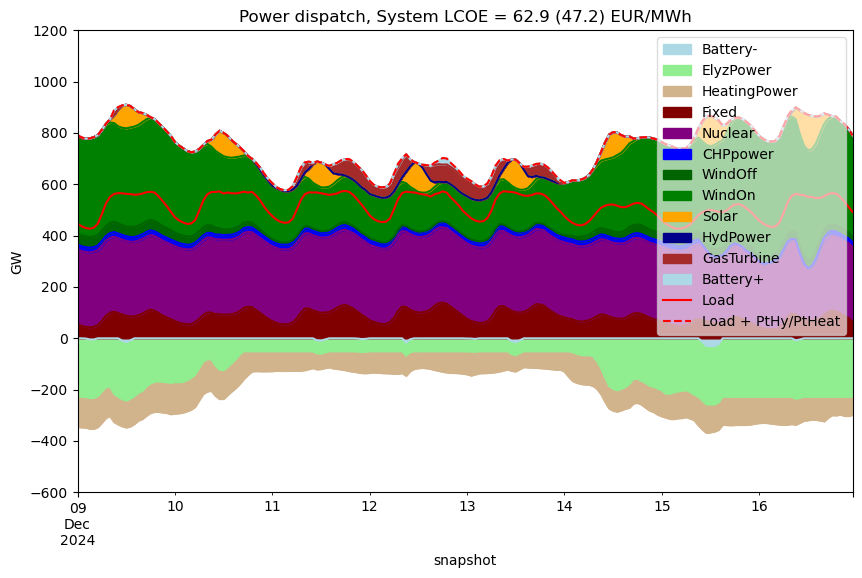Viewport: 862px width, 578px height.
Task: Select the 'CHPpower' legend label
Action: (x=737, y=154)
